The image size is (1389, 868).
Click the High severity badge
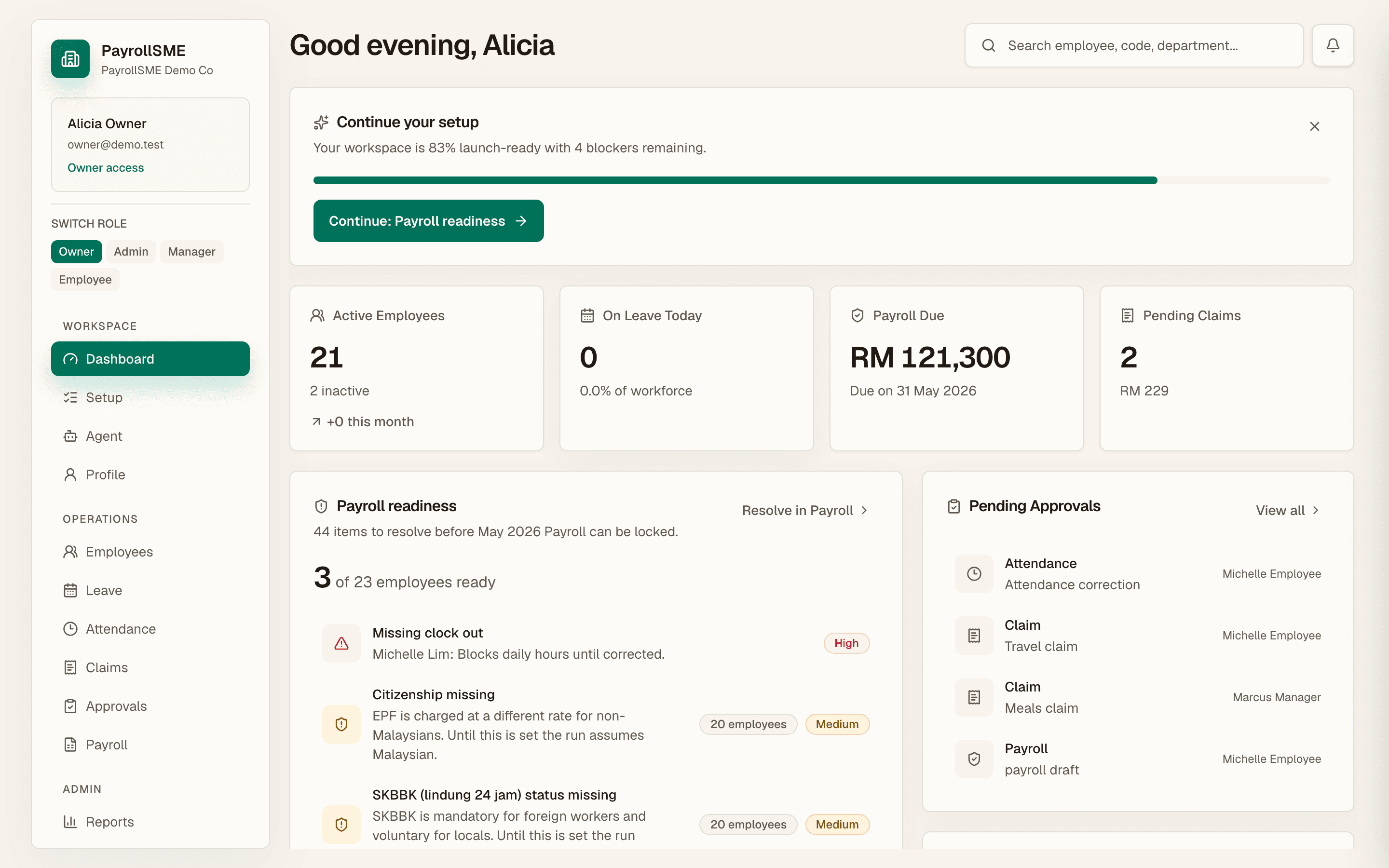(846, 644)
